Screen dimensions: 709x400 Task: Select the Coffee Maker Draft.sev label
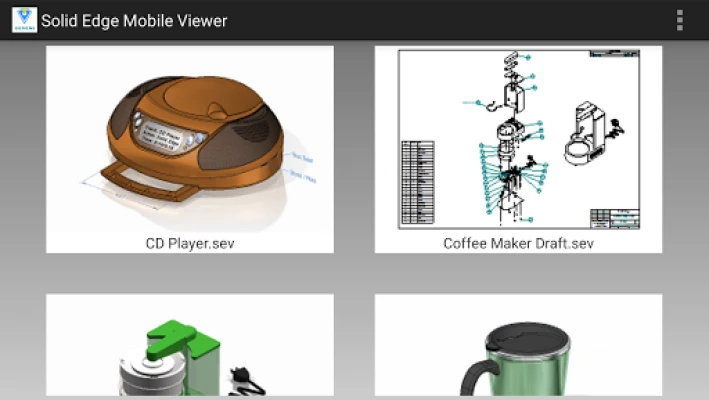coord(518,243)
